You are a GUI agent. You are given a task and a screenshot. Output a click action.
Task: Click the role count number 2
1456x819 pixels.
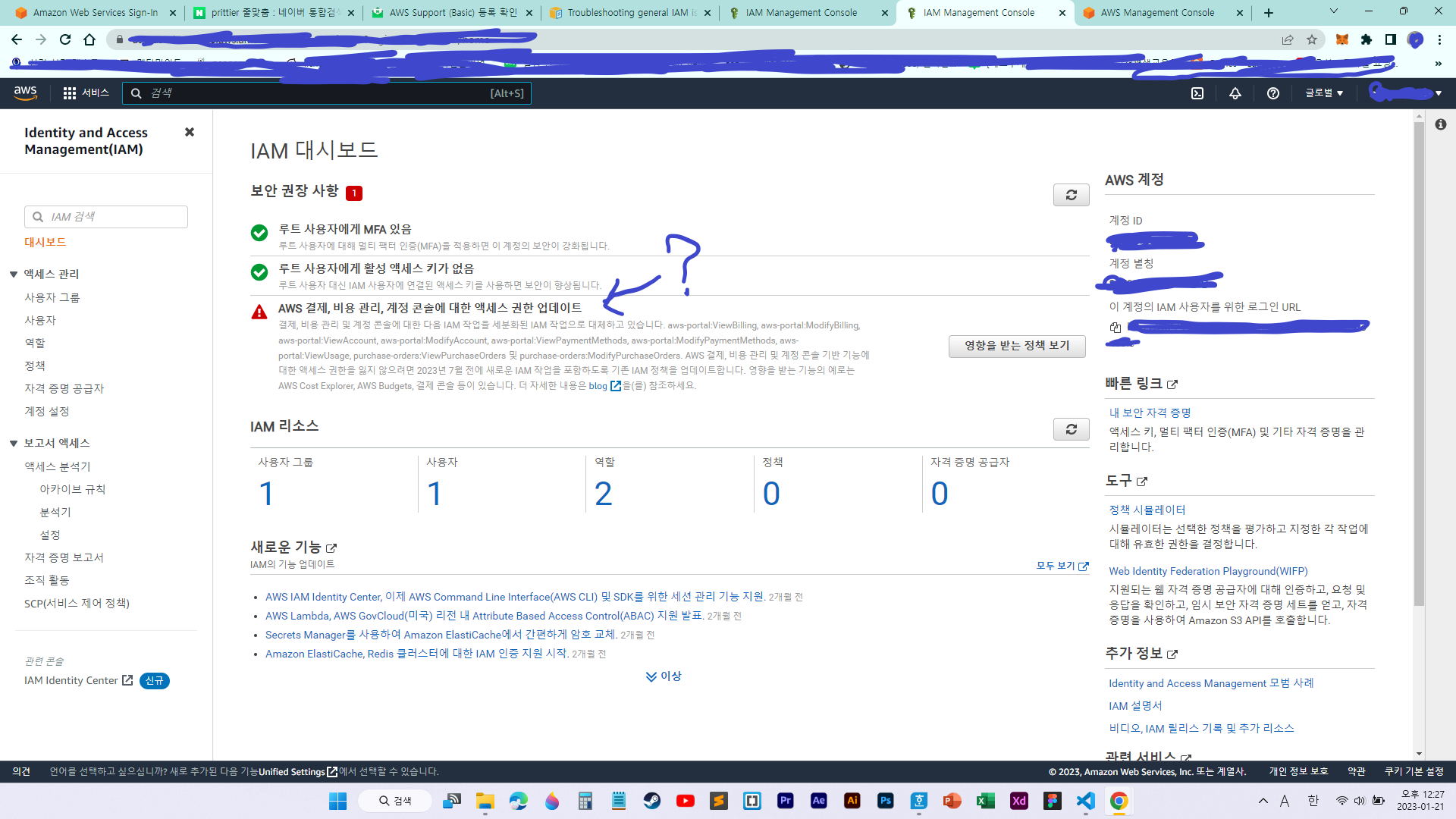tap(604, 494)
